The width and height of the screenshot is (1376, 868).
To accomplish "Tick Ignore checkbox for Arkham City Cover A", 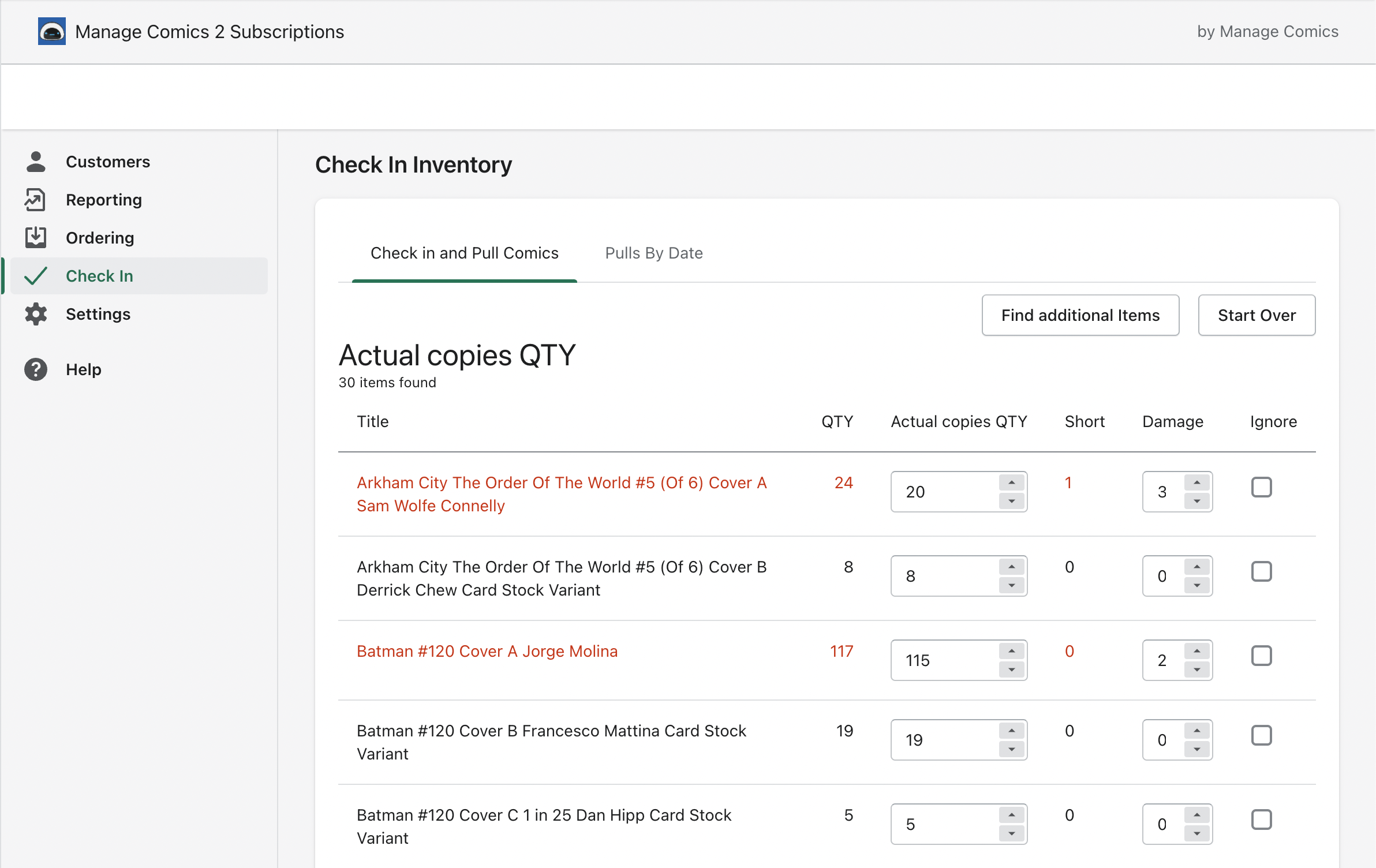I will point(1261,487).
